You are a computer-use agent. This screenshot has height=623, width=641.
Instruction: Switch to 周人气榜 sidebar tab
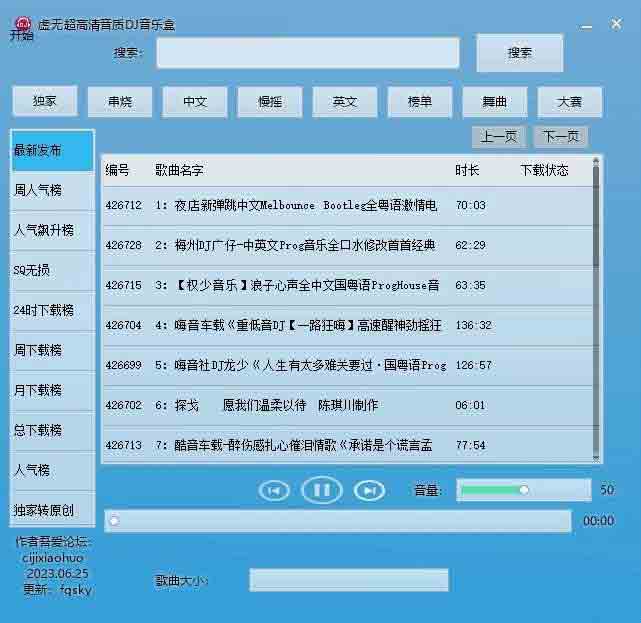pyautogui.click(x=52, y=190)
